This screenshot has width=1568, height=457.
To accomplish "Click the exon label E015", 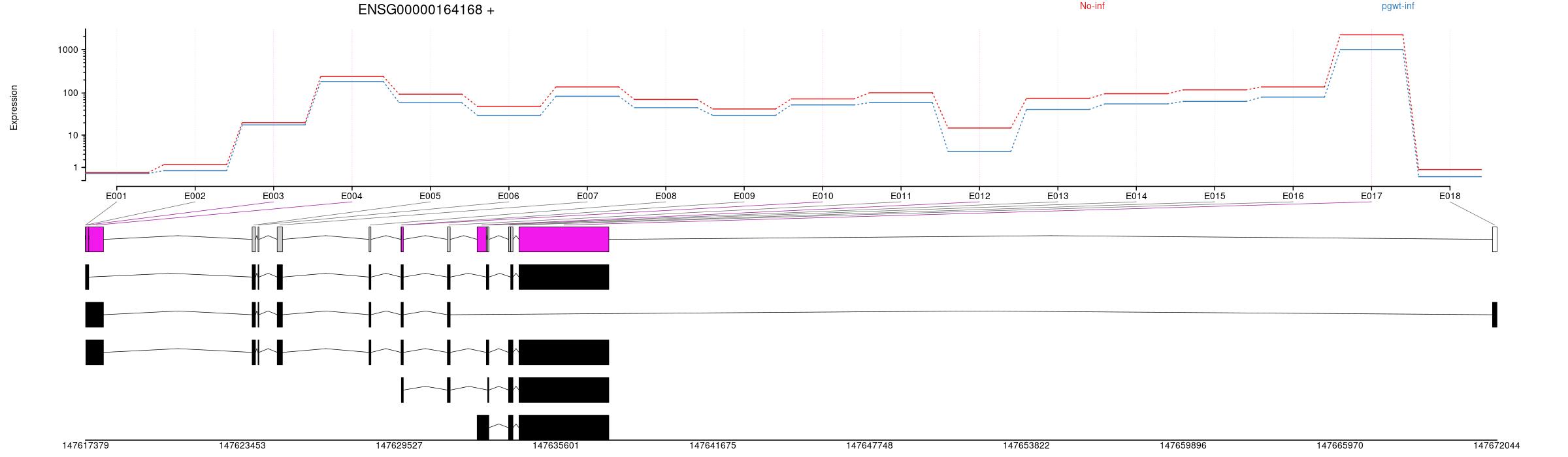I will [1215, 196].
